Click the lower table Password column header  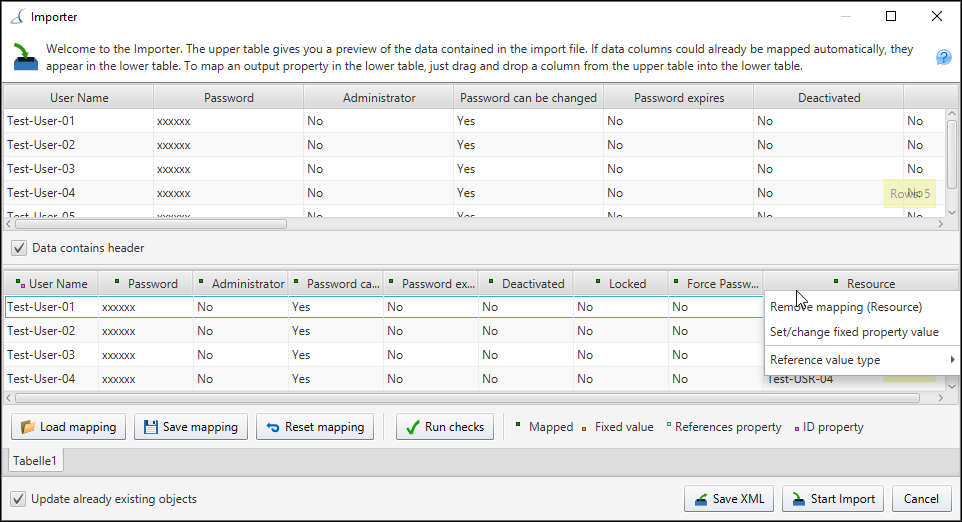tap(146, 284)
